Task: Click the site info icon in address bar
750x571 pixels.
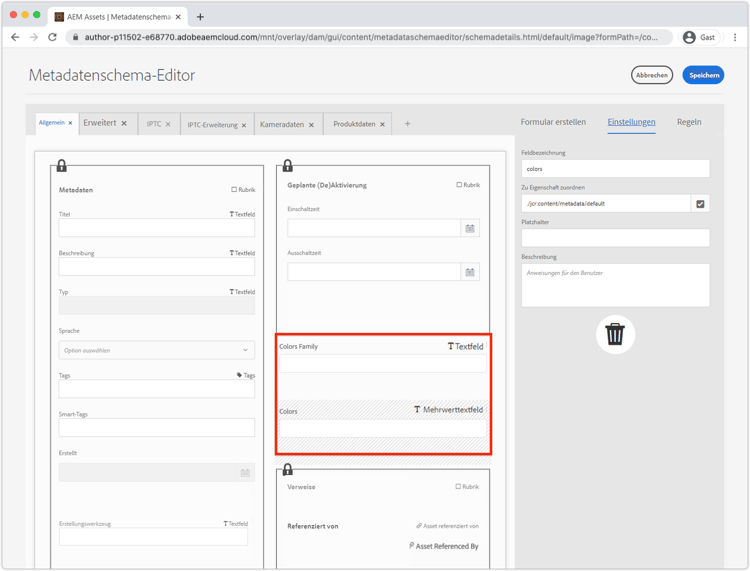Action: (75, 37)
